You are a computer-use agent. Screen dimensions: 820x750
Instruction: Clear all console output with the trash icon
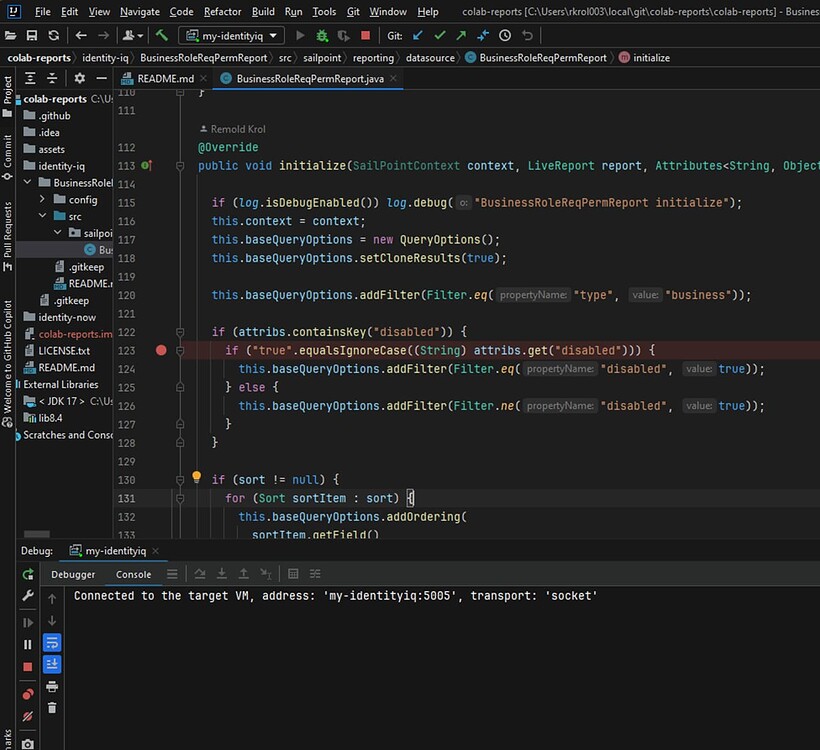tap(52, 707)
